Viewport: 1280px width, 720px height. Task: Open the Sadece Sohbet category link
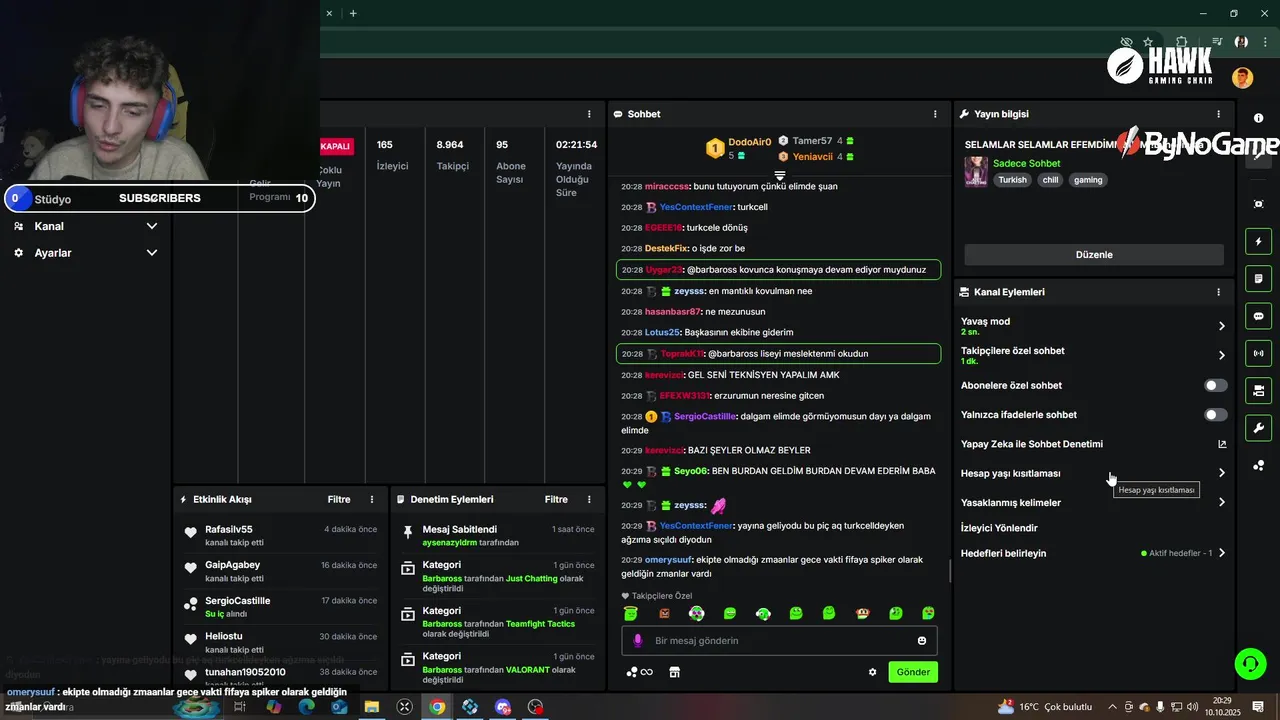click(1026, 163)
